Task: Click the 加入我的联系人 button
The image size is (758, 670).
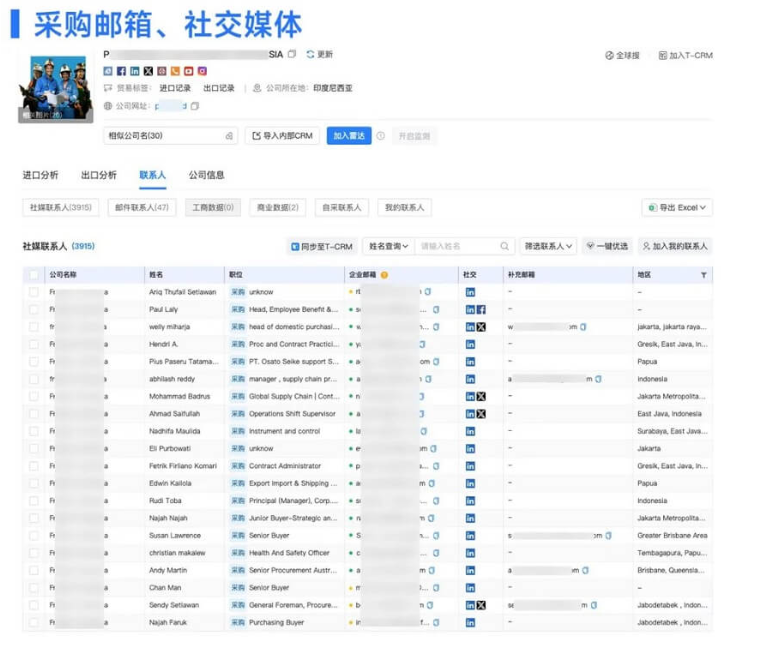Action: click(675, 246)
